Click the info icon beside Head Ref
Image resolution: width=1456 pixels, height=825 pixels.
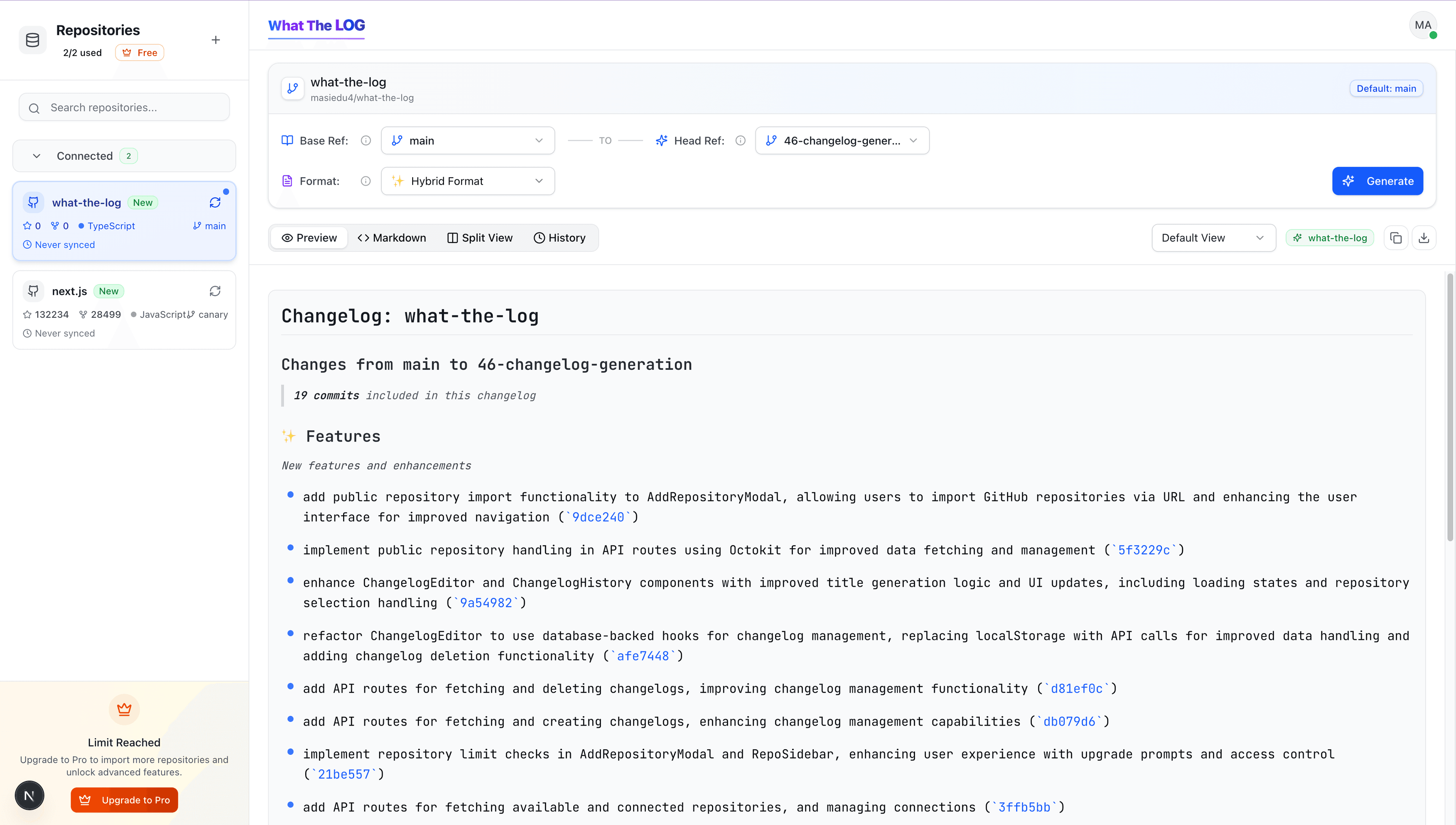740,140
